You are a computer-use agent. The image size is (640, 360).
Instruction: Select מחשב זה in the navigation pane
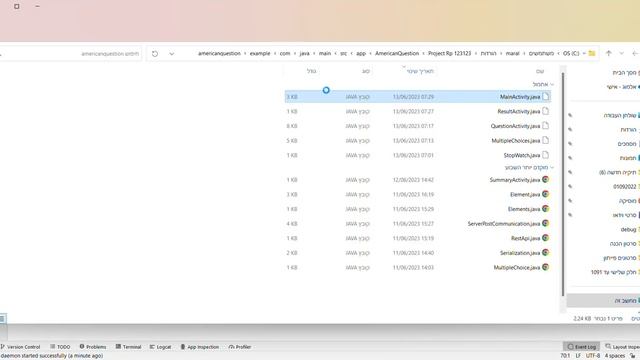coord(603,300)
